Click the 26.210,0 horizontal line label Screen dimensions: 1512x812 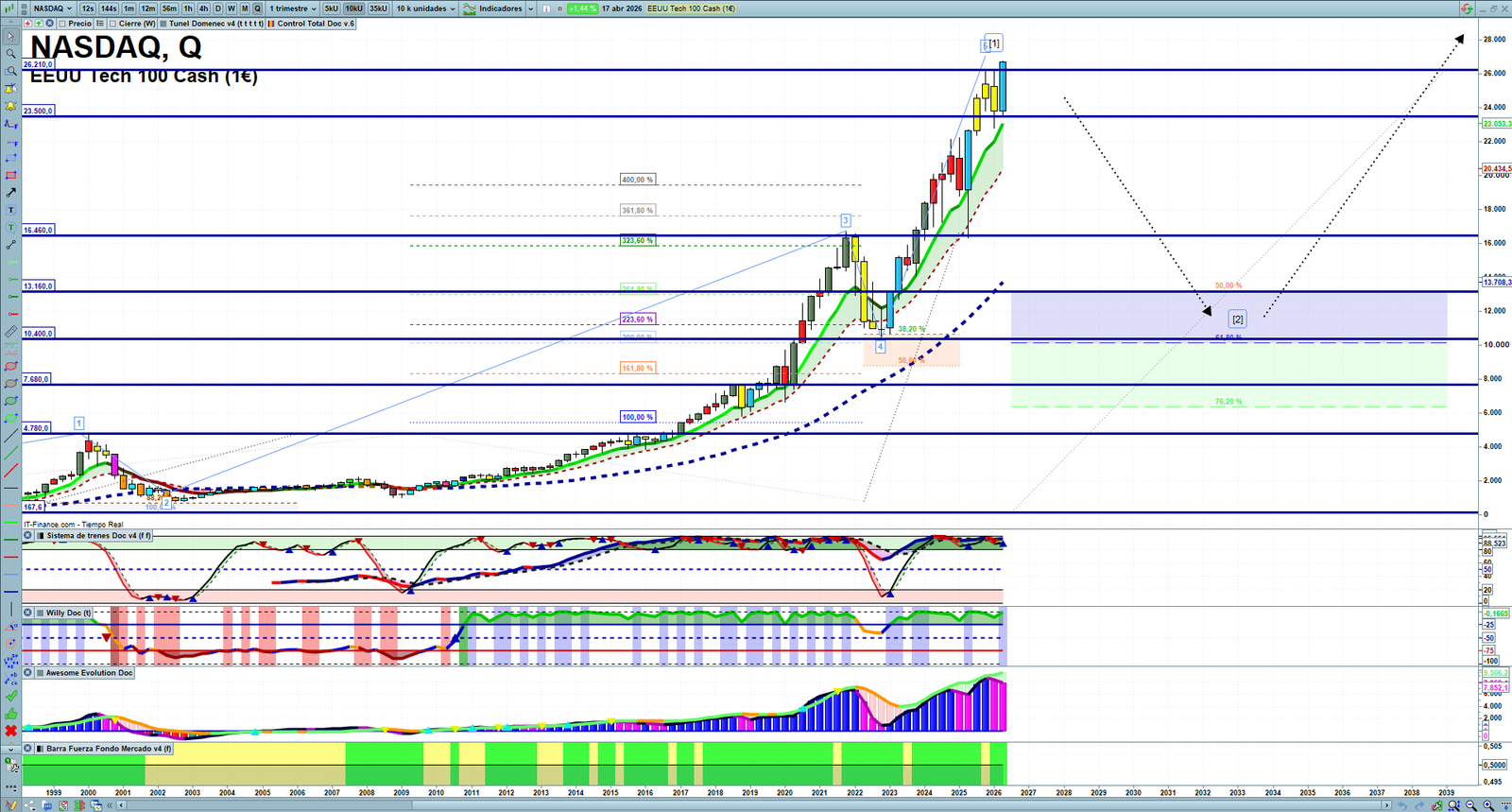tap(39, 65)
